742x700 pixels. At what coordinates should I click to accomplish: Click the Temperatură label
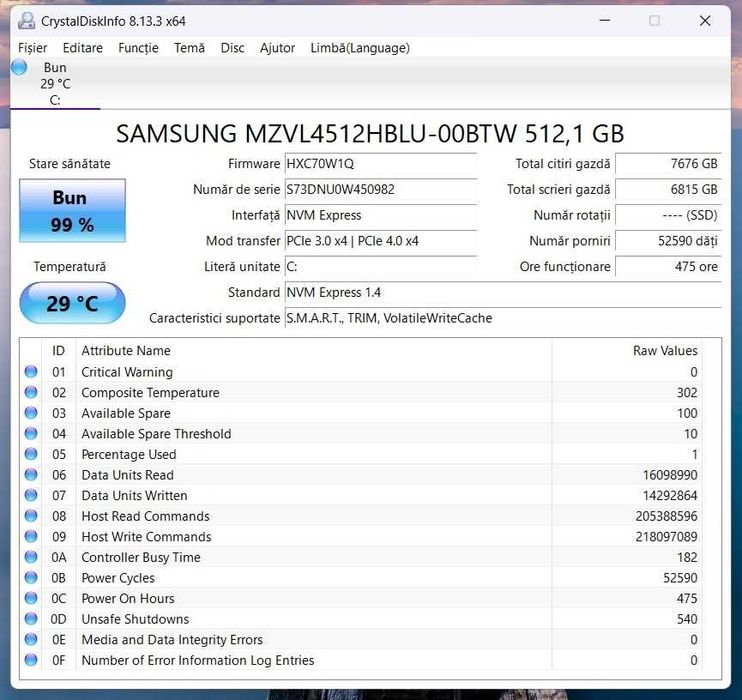tap(70, 266)
